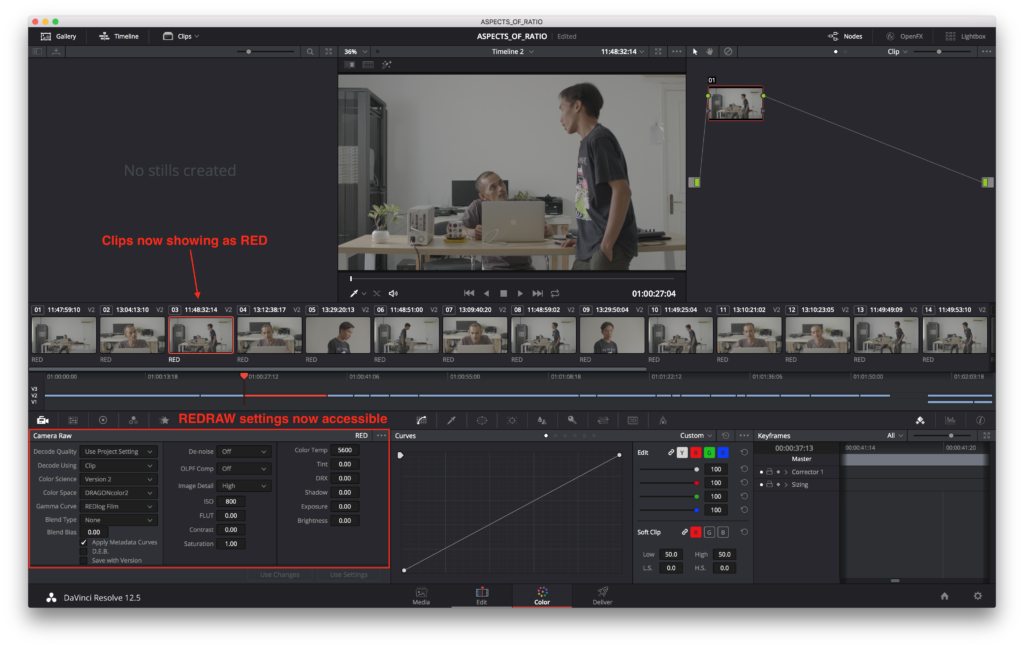Open the Power Window palette icon
Screen dimensions: 1024x648
click(x=482, y=420)
